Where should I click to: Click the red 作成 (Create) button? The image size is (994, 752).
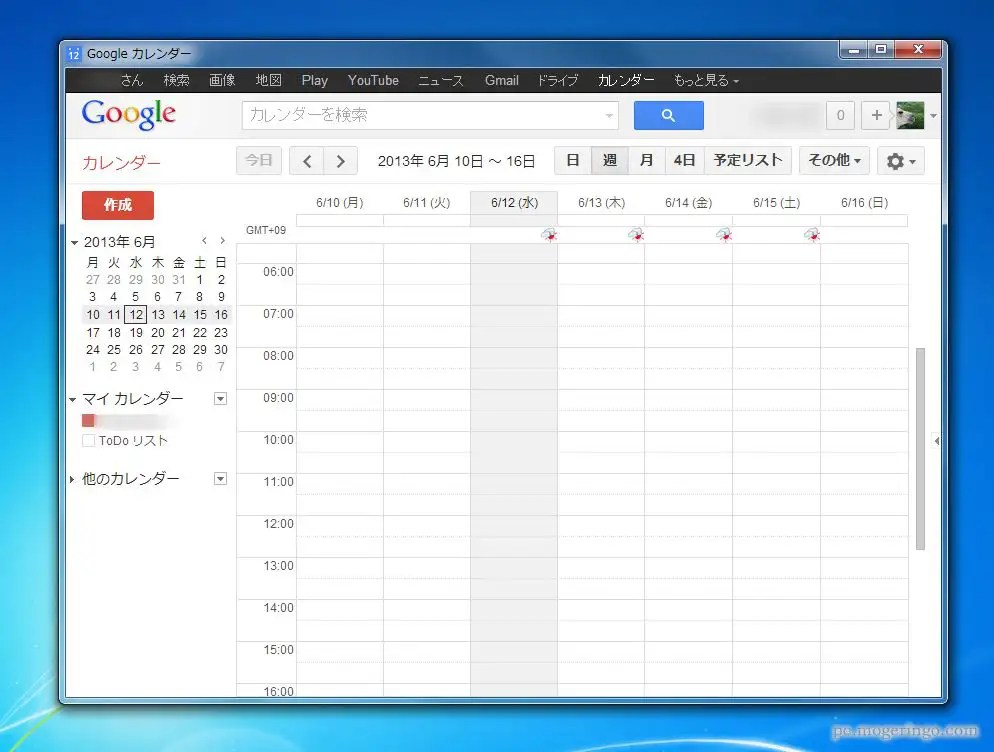tap(117, 204)
